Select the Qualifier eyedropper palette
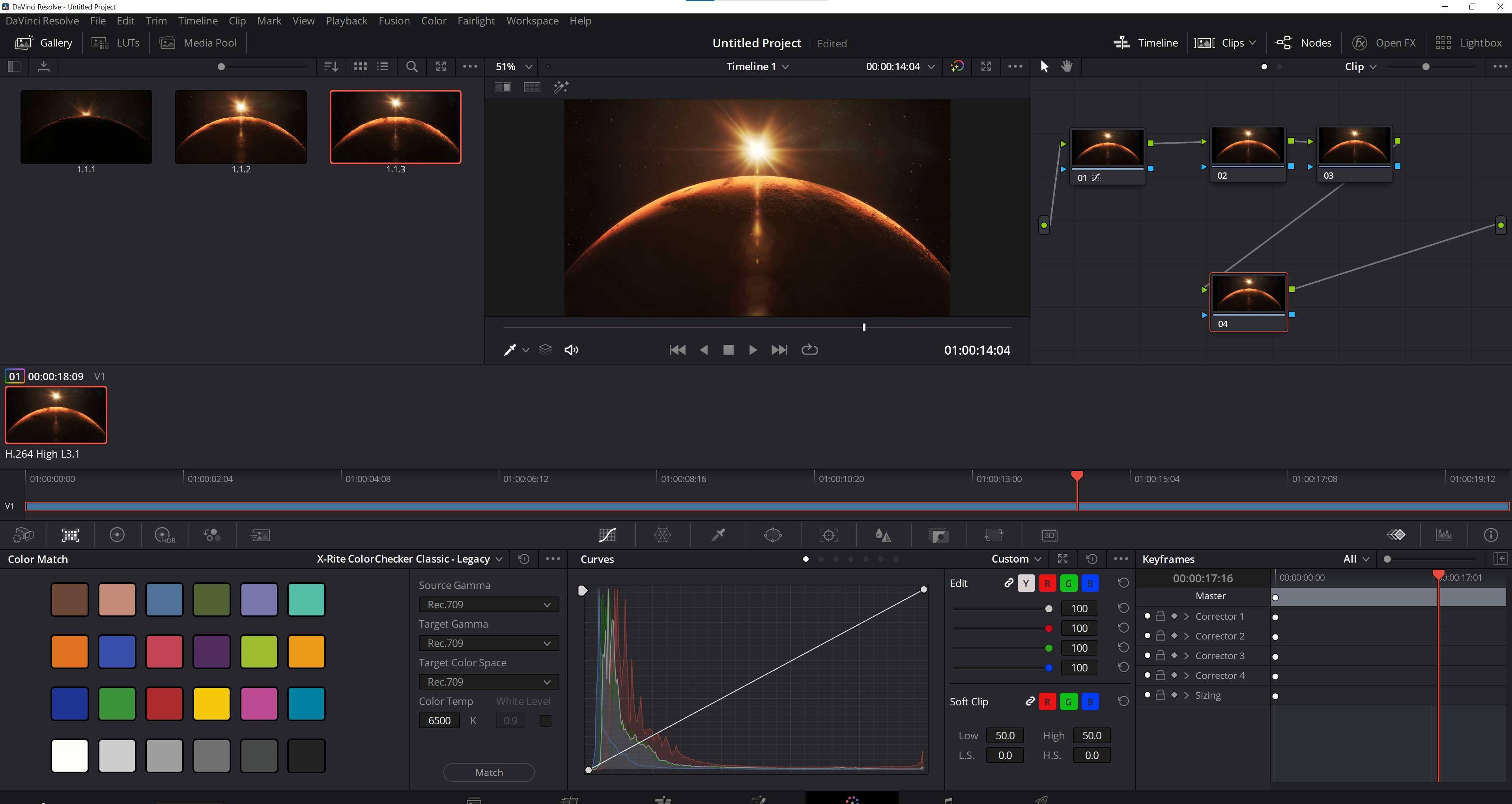This screenshot has width=1512, height=804. (x=718, y=535)
